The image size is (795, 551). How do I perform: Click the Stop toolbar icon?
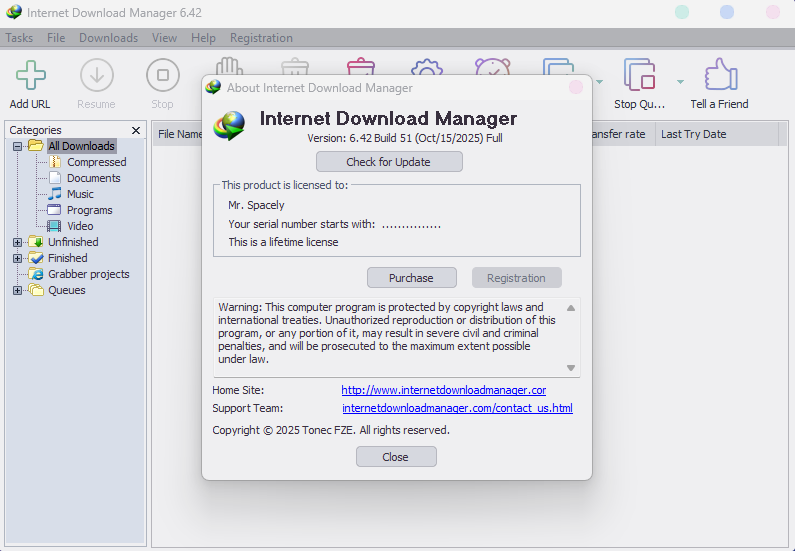(163, 75)
